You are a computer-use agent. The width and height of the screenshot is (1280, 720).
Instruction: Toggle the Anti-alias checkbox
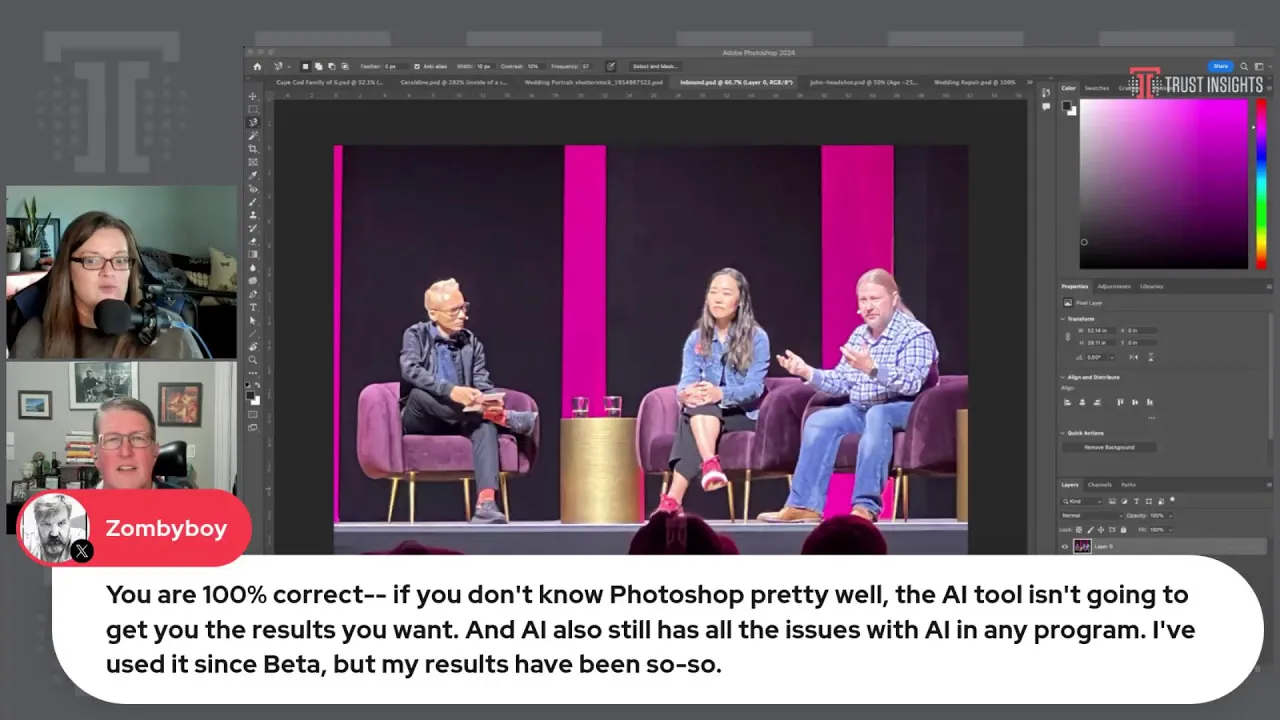coord(415,66)
